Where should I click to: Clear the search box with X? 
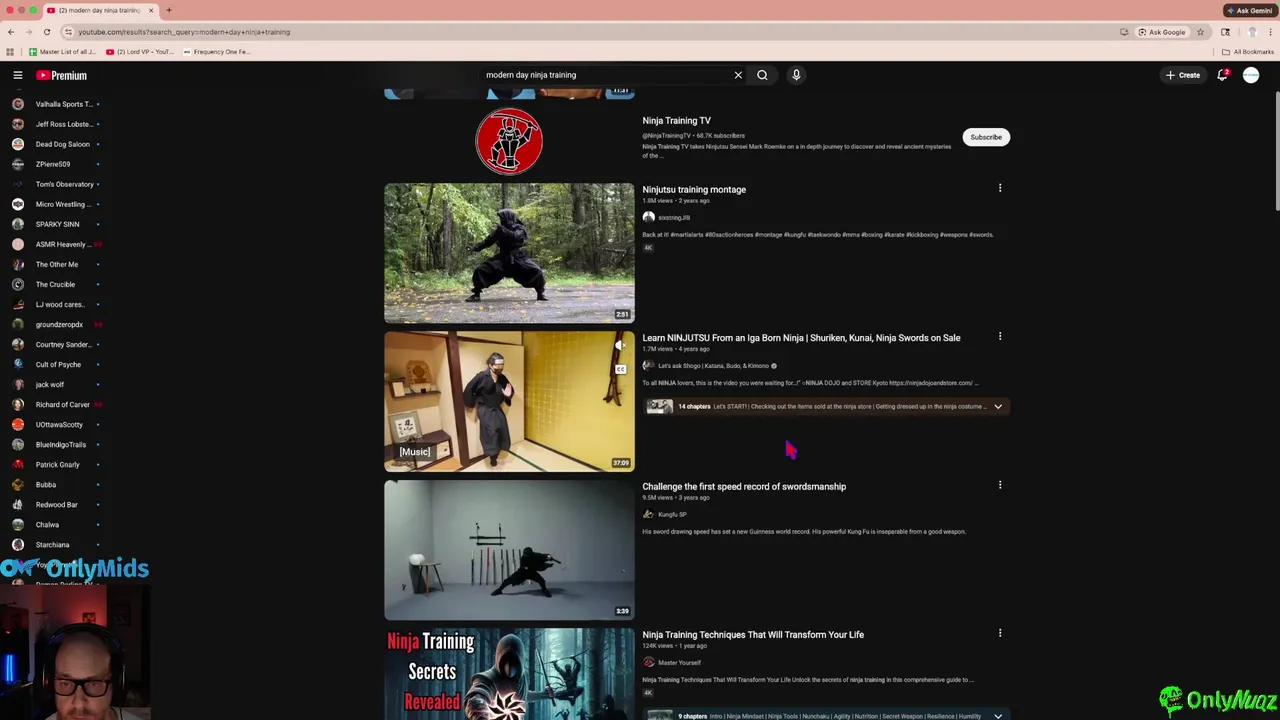(x=738, y=75)
